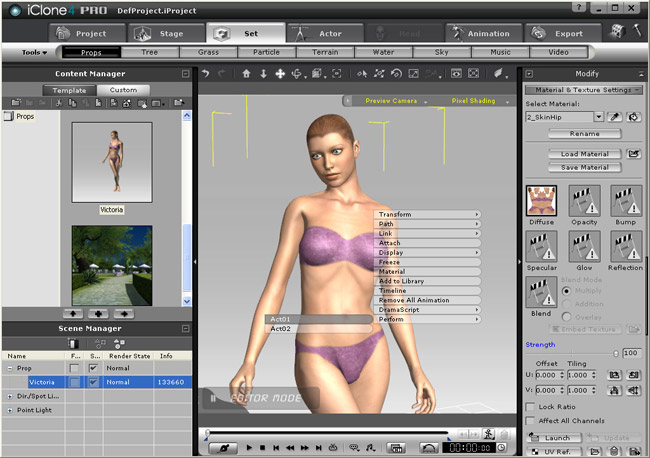Check Affect All Channels option

tap(530, 422)
